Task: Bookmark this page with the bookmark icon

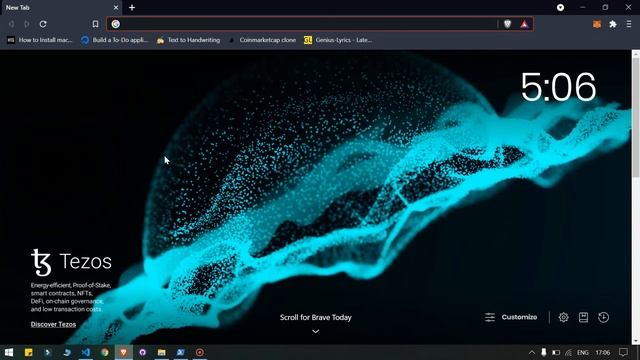Action: coord(95,24)
